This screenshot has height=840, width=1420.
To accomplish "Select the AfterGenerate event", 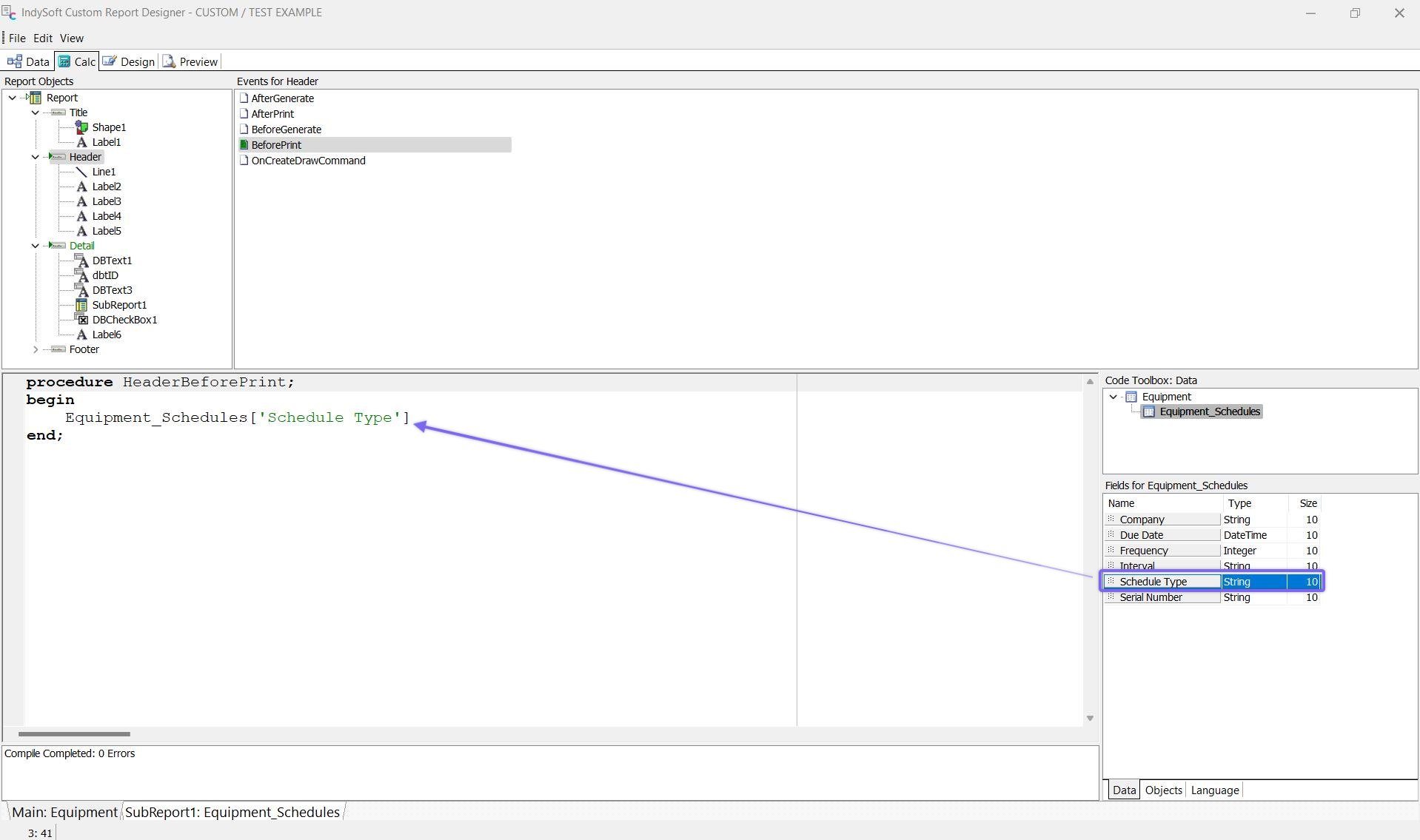I will pos(282,98).
